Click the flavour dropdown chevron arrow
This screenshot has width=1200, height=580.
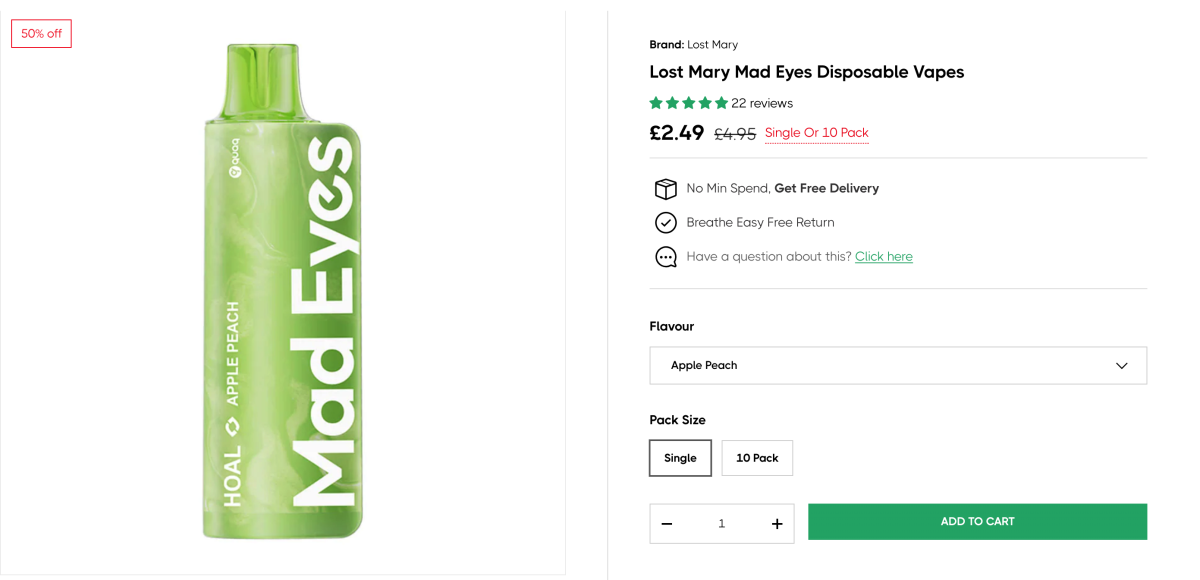coord(1121,366)
